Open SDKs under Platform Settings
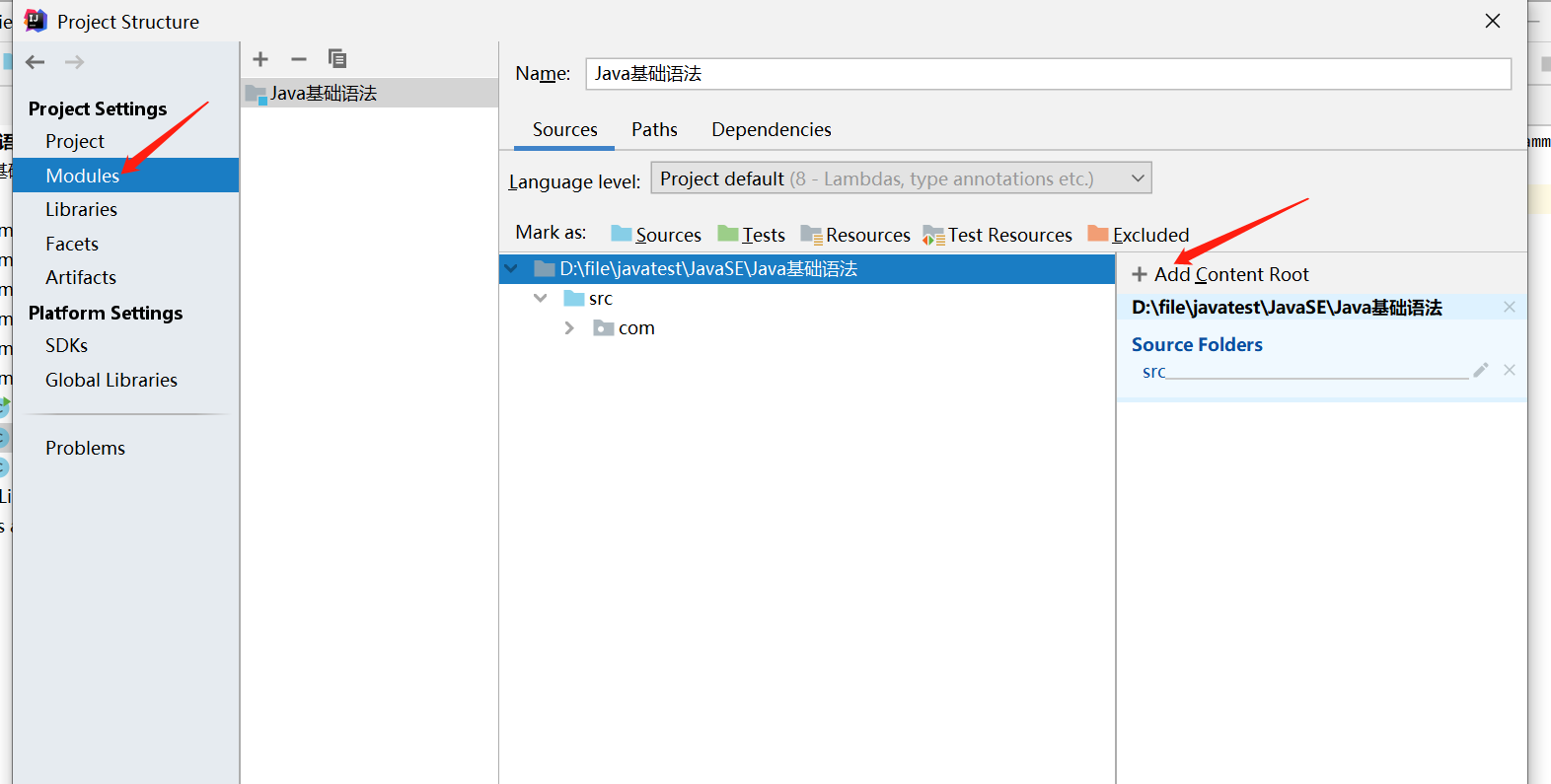 coord(66,345)
